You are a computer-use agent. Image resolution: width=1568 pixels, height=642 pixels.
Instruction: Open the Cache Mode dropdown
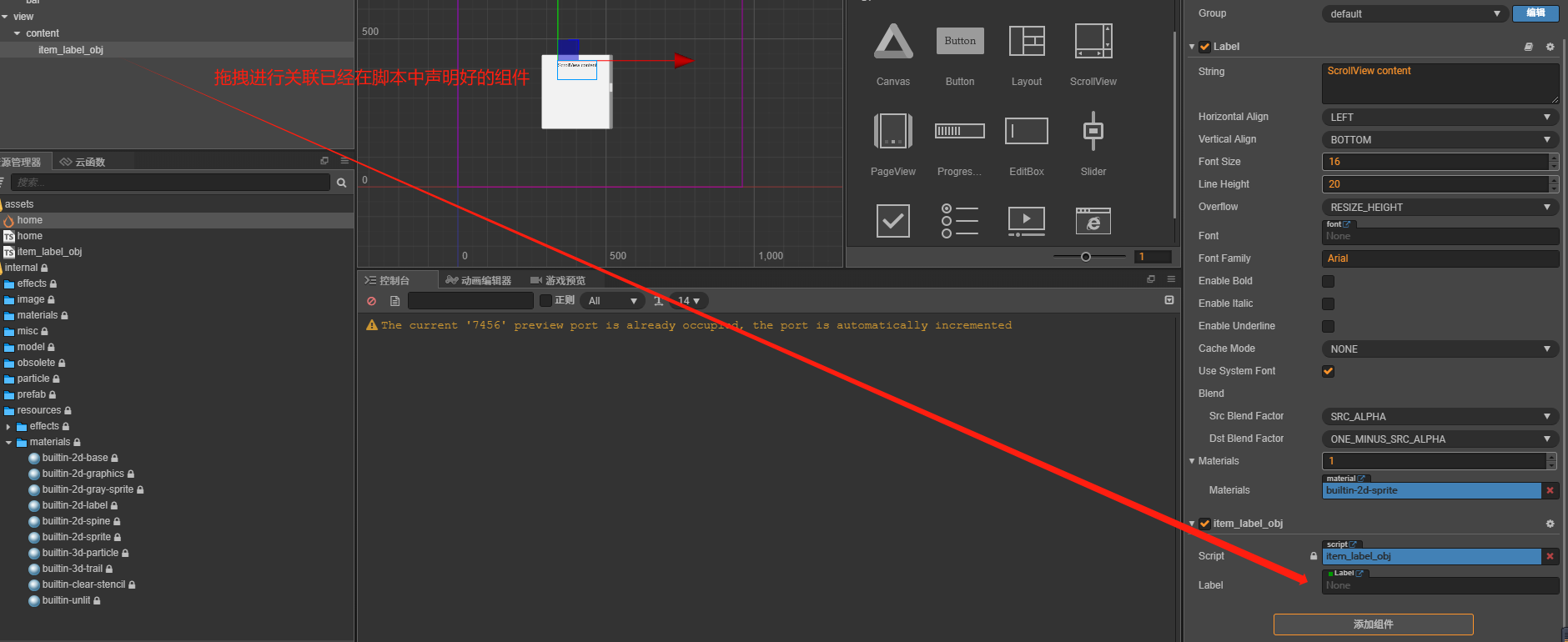(x=1440, y=349)
